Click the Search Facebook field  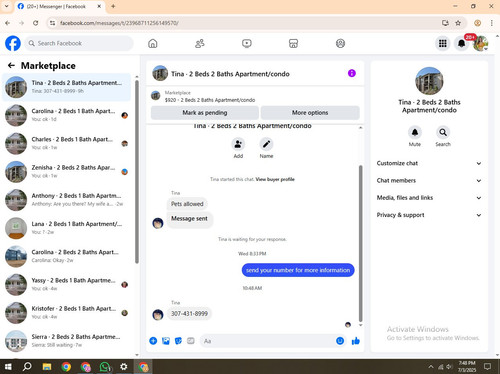[79, 43]
